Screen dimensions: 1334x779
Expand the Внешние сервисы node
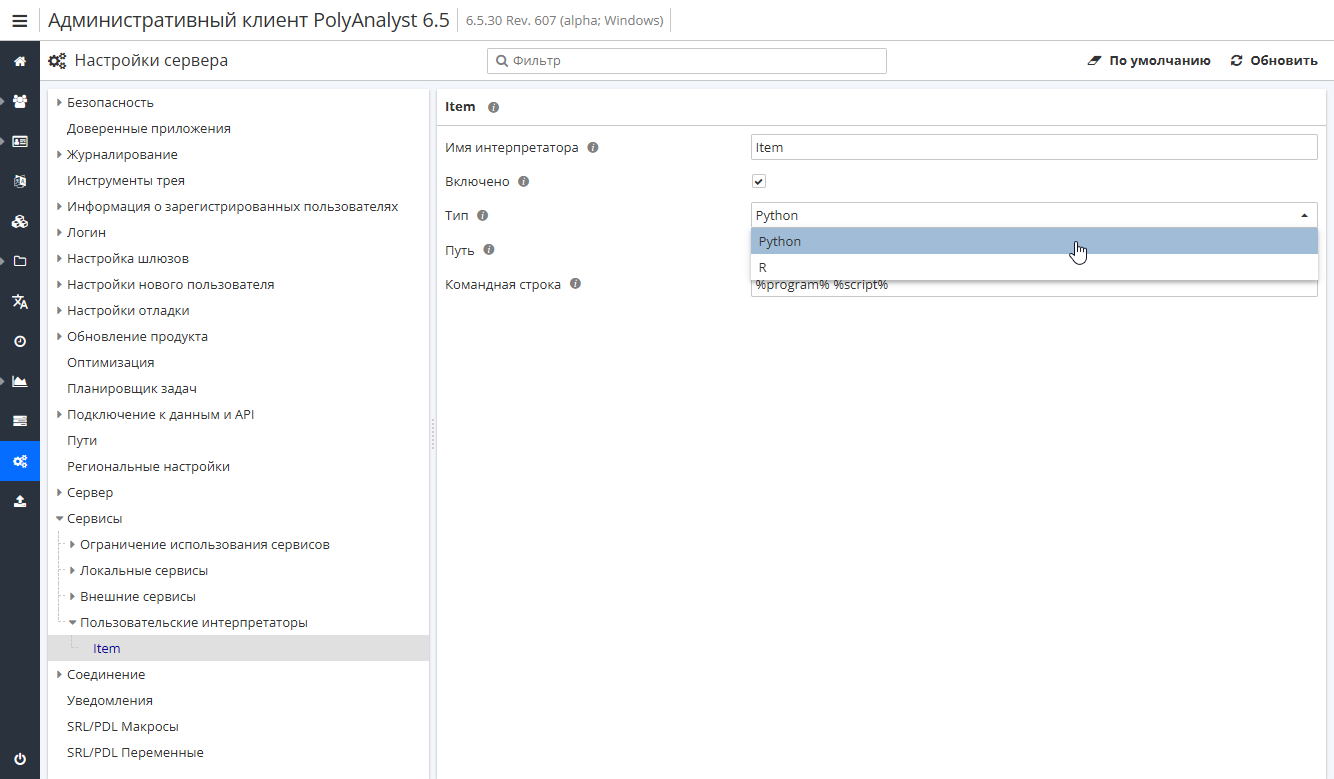point(72,596)
